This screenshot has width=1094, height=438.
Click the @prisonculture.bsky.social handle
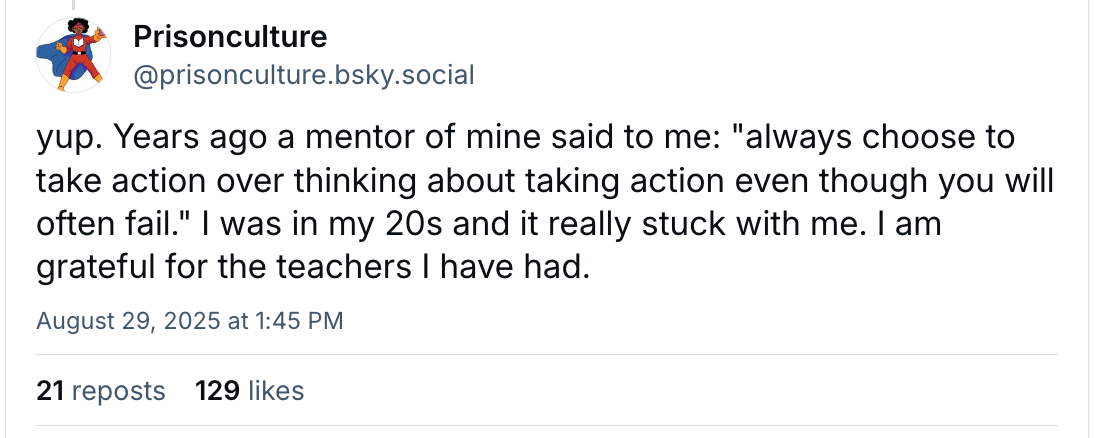[x=302, y=75]
